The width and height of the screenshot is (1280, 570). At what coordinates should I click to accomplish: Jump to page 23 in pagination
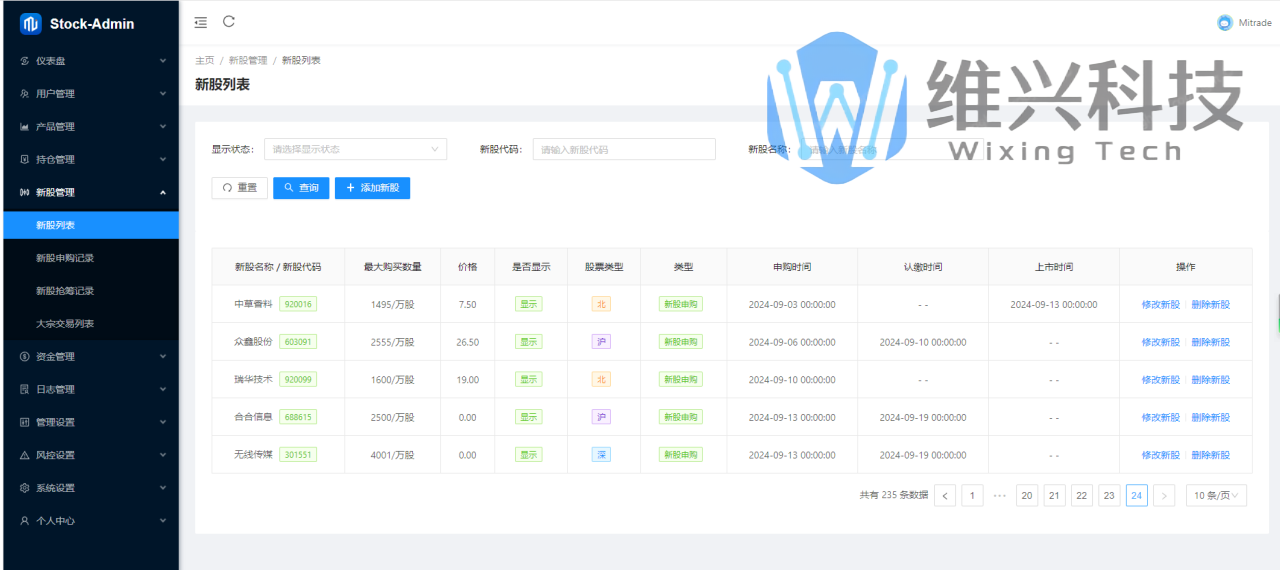pos(1109,495)
